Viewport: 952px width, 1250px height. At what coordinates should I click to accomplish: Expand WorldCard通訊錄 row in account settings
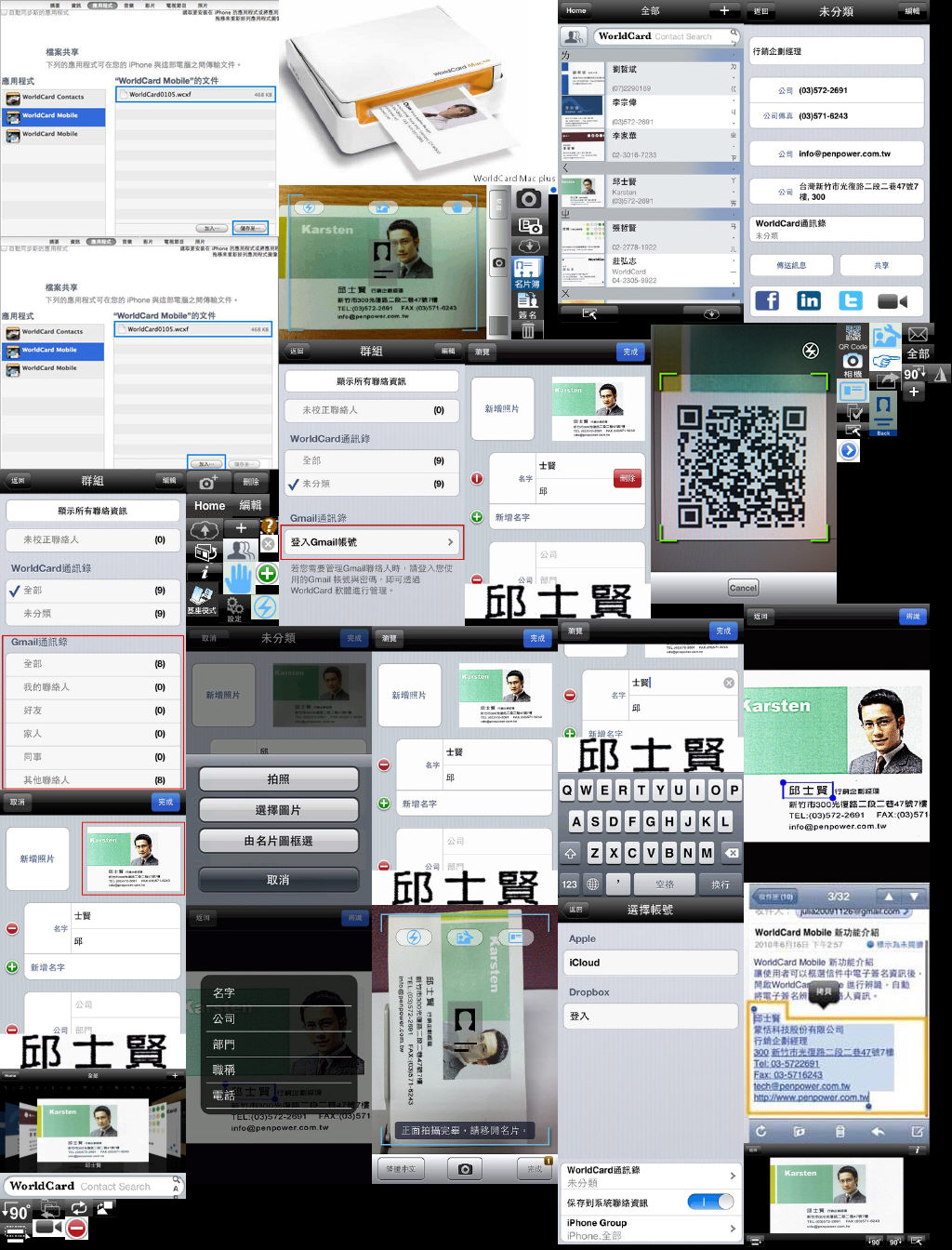click(732, 1177)
